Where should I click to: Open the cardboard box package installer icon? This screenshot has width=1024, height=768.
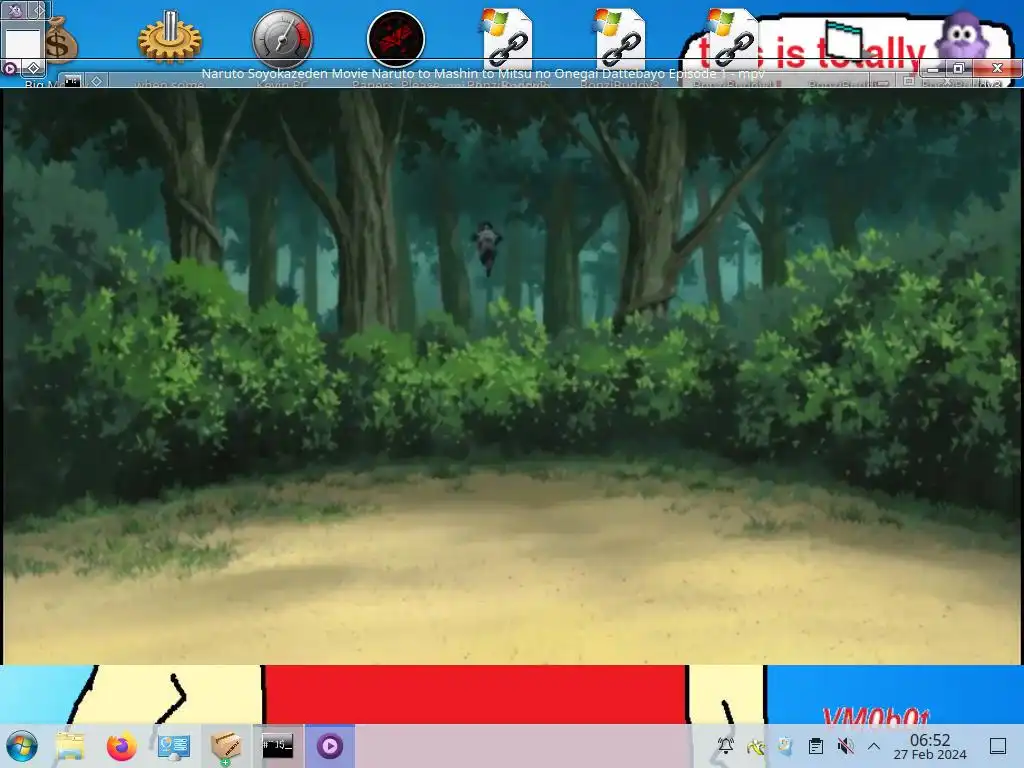point(226,746)
